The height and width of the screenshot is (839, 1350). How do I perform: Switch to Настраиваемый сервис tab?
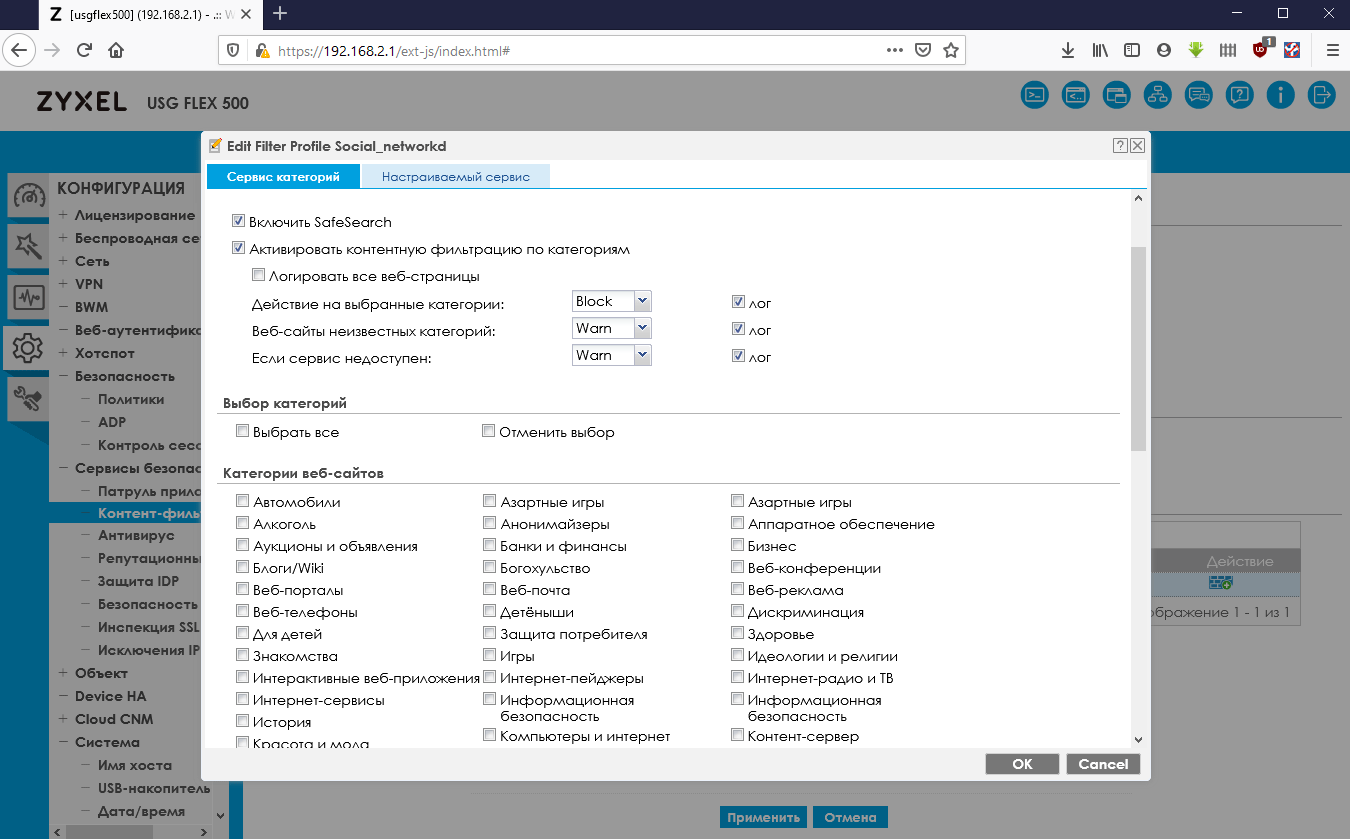pos(456,176)
